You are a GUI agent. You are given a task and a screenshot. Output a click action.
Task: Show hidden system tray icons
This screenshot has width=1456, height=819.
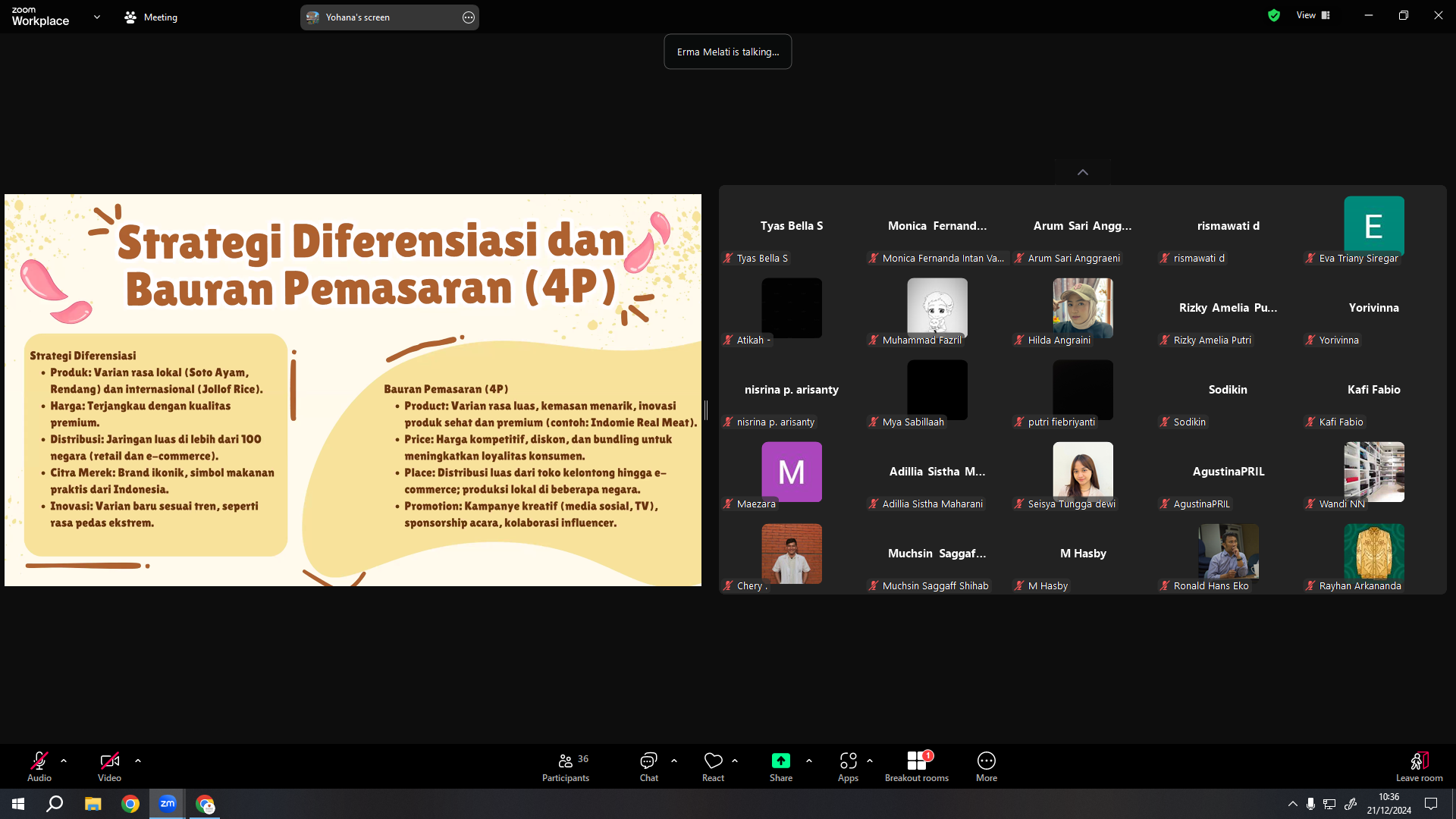pyautogui.click(x=1292, y=804)
